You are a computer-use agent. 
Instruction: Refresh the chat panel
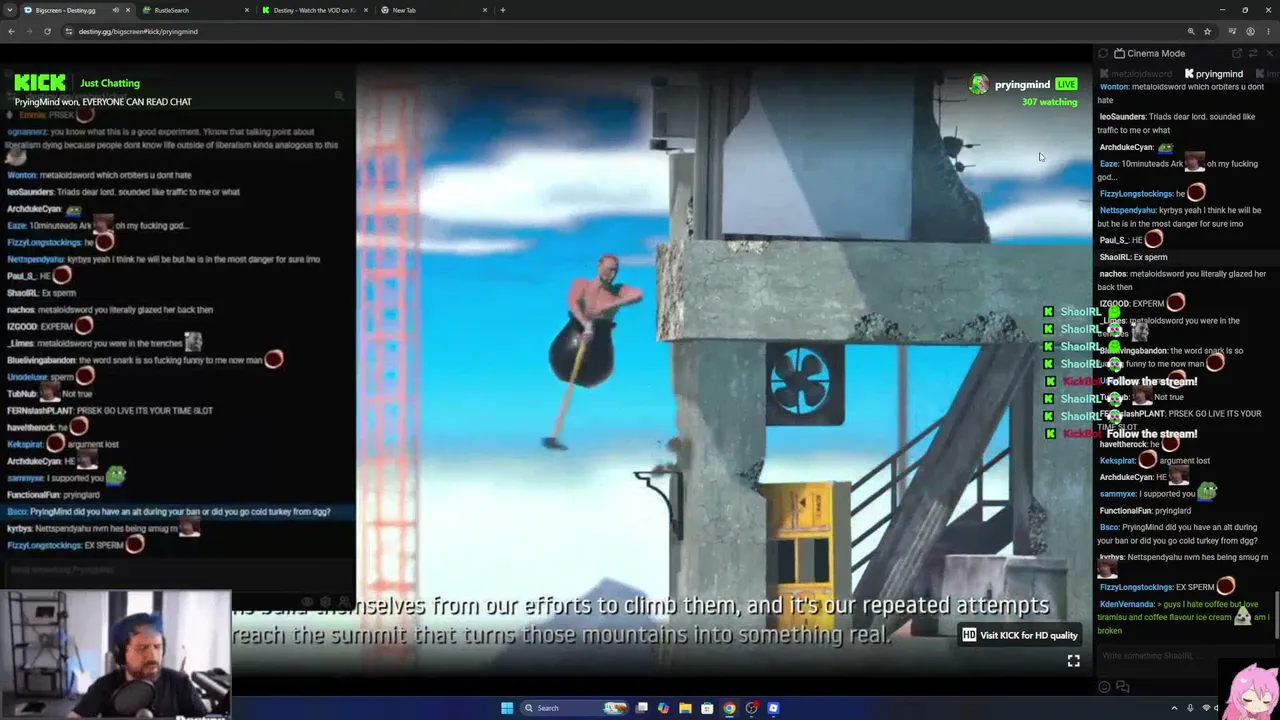1103,53
